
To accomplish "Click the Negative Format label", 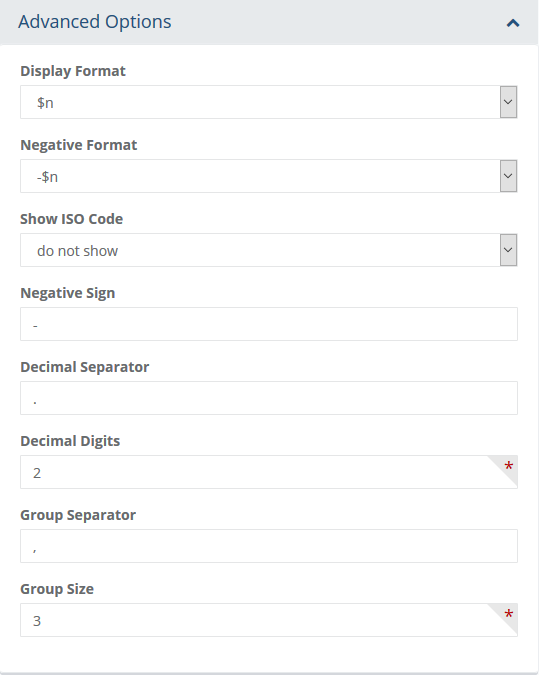I will [79, 145].
